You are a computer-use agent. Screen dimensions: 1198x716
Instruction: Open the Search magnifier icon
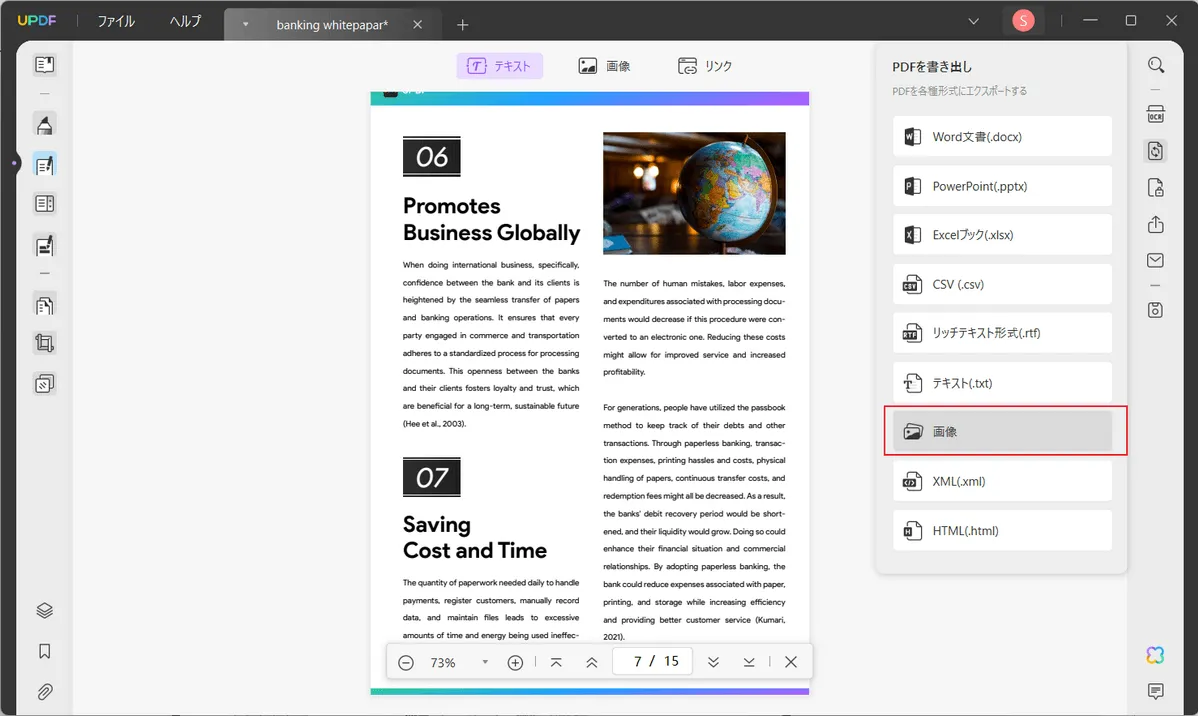point(1156,65)
